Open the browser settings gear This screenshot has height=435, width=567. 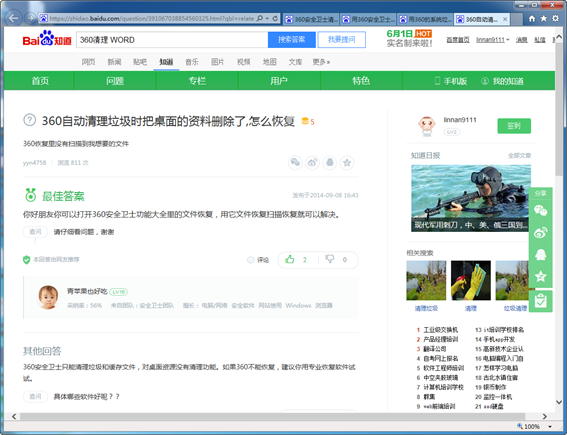pos(555,18)
